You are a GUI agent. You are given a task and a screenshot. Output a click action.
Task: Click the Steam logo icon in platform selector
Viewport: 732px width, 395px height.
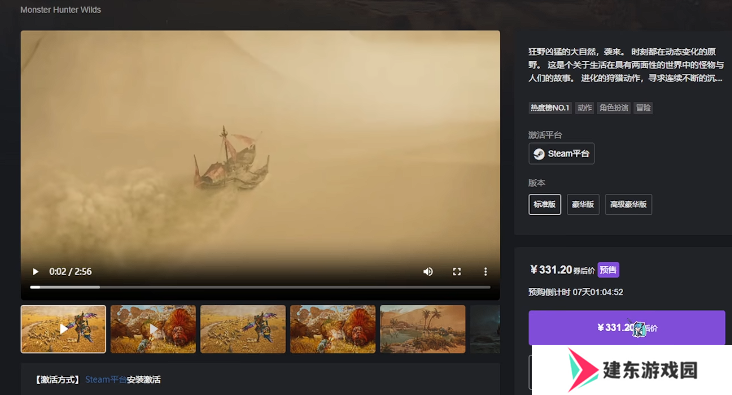pos(539,154)
